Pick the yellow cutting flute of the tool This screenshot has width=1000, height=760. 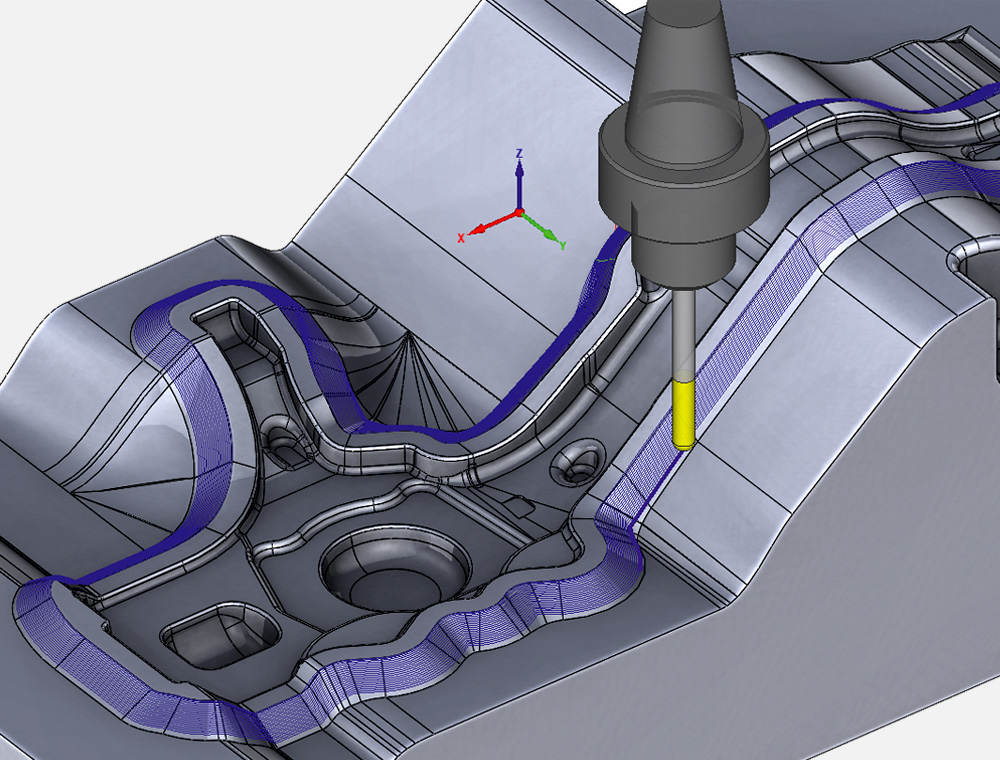pos(684,413)
